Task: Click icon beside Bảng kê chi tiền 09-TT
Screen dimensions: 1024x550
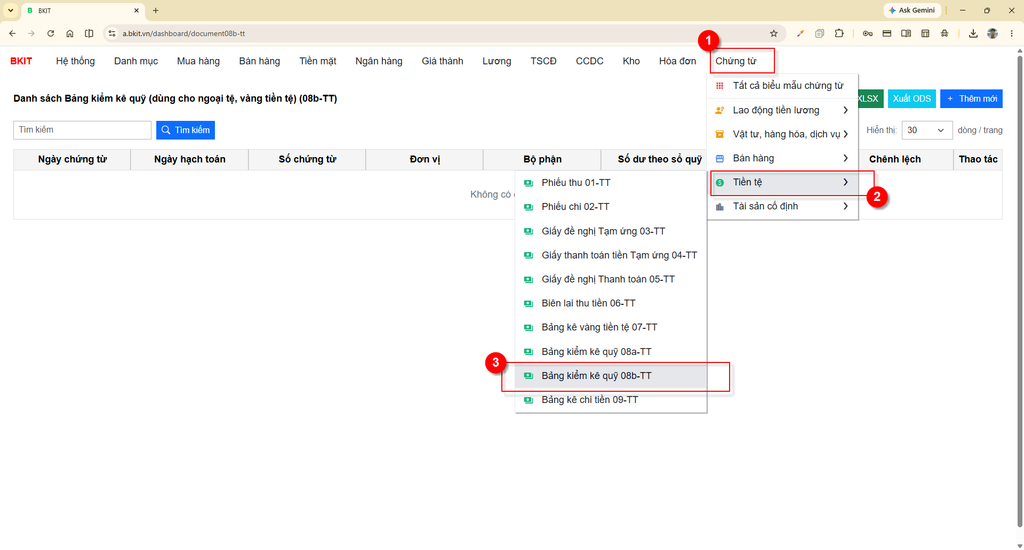Action: 528,400
